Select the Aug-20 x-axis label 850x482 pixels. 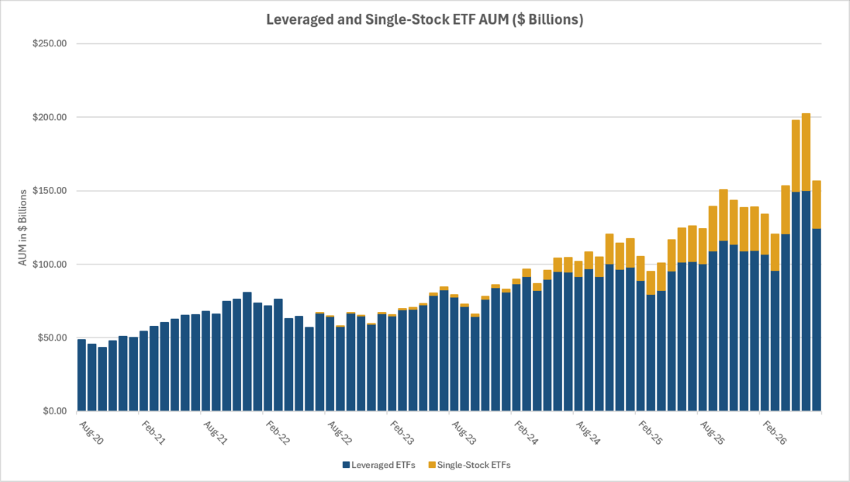click(91, 433)
